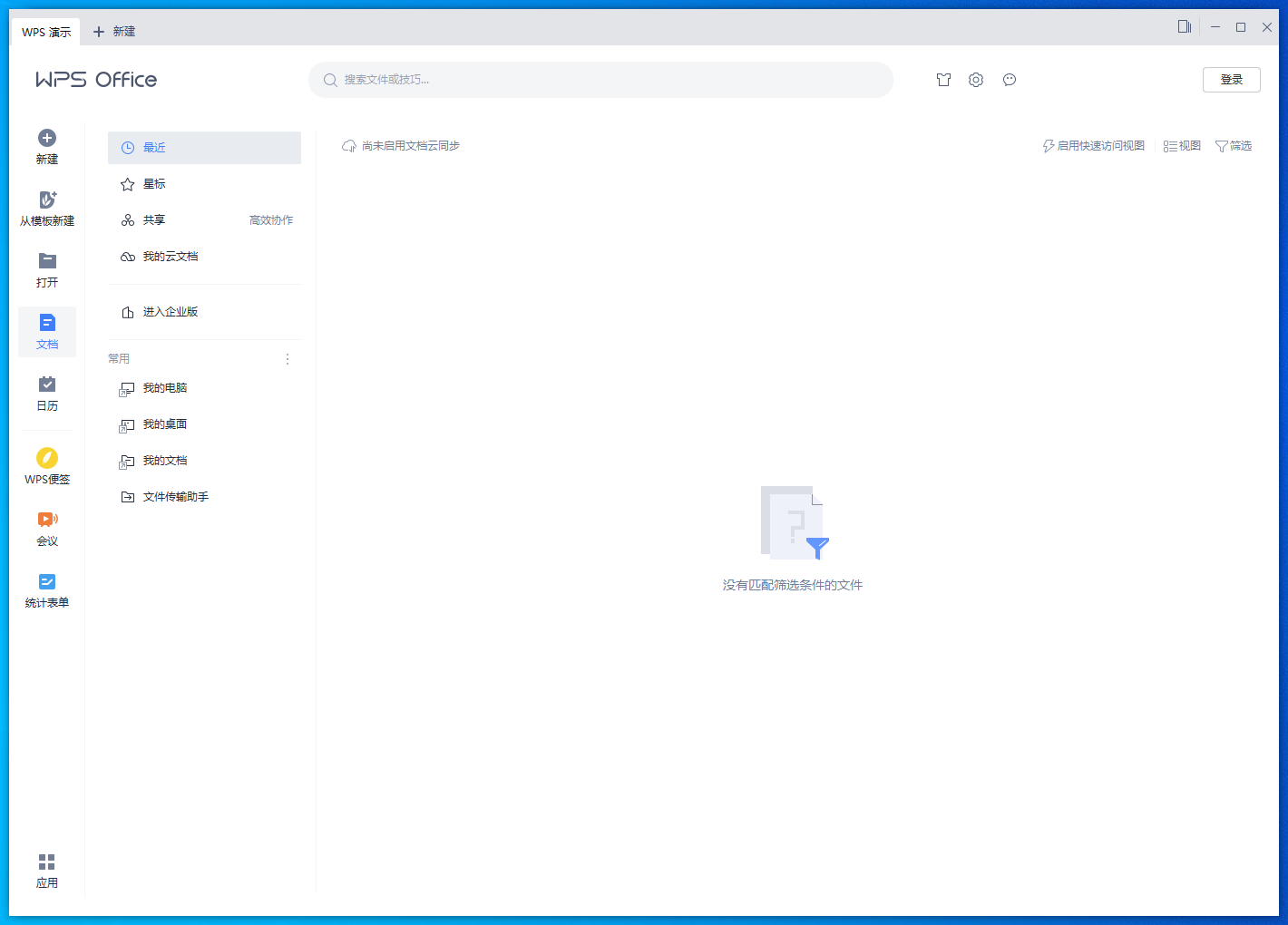Open the 视图 view options

click(x=1182, y=146)
